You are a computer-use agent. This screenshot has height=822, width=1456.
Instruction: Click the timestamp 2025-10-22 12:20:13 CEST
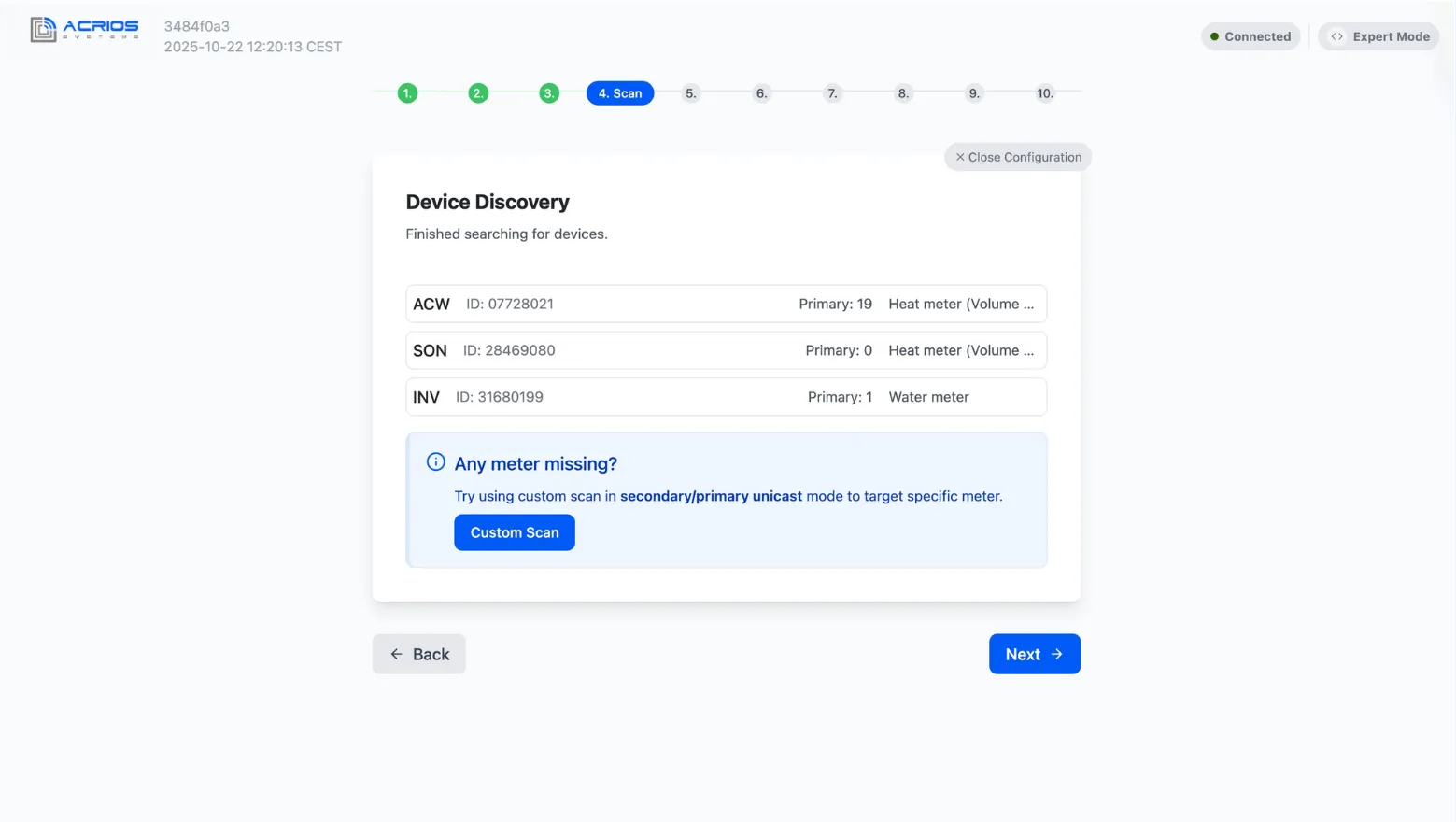coord(253,47)
